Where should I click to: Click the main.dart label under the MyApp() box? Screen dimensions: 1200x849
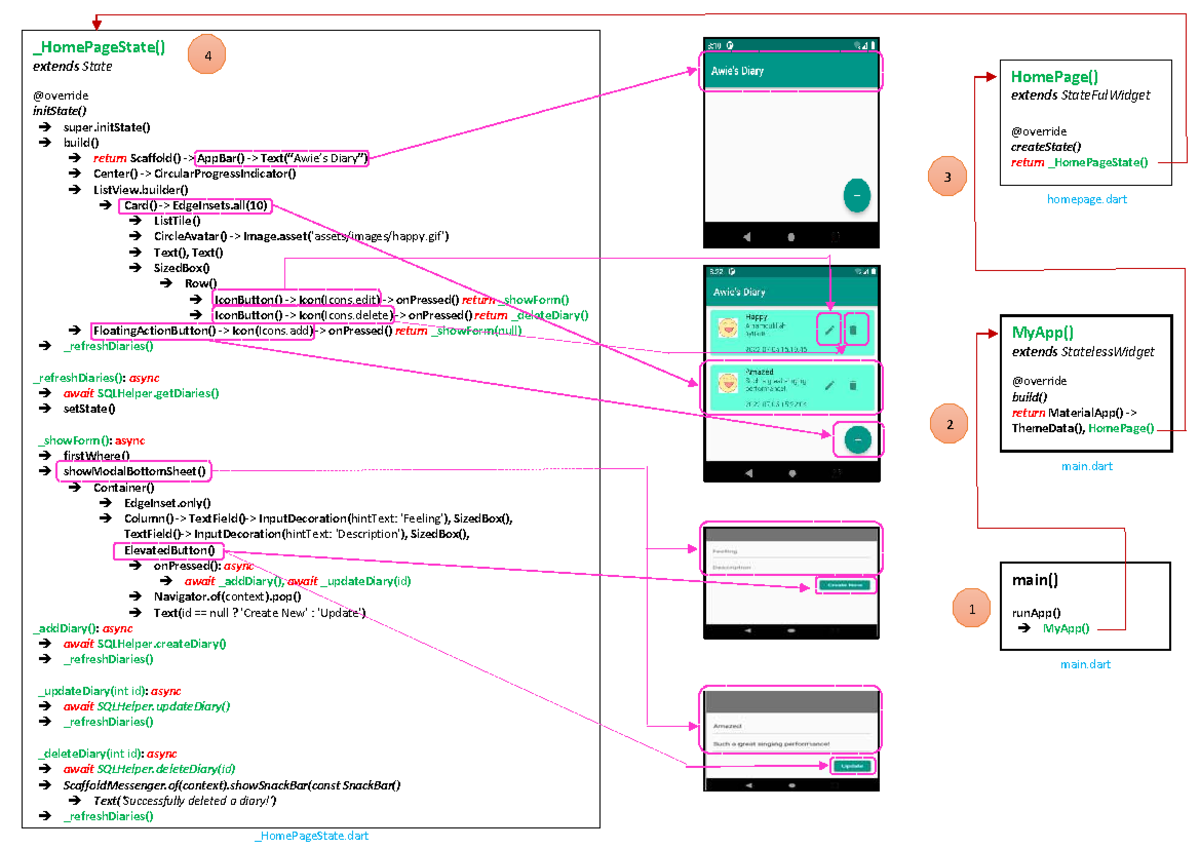[x=1086, y=466]
